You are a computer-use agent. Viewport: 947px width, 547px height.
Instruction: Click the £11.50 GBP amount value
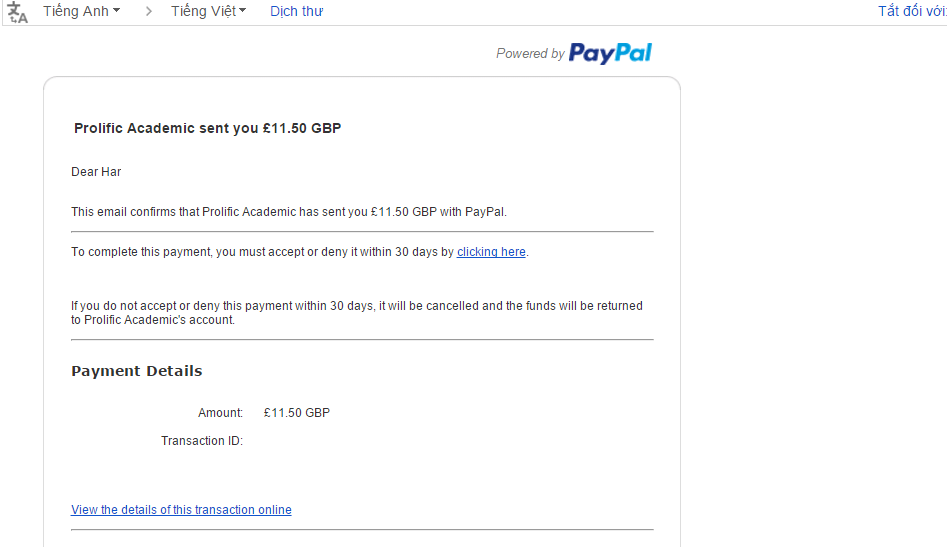(x=296, y=413)
